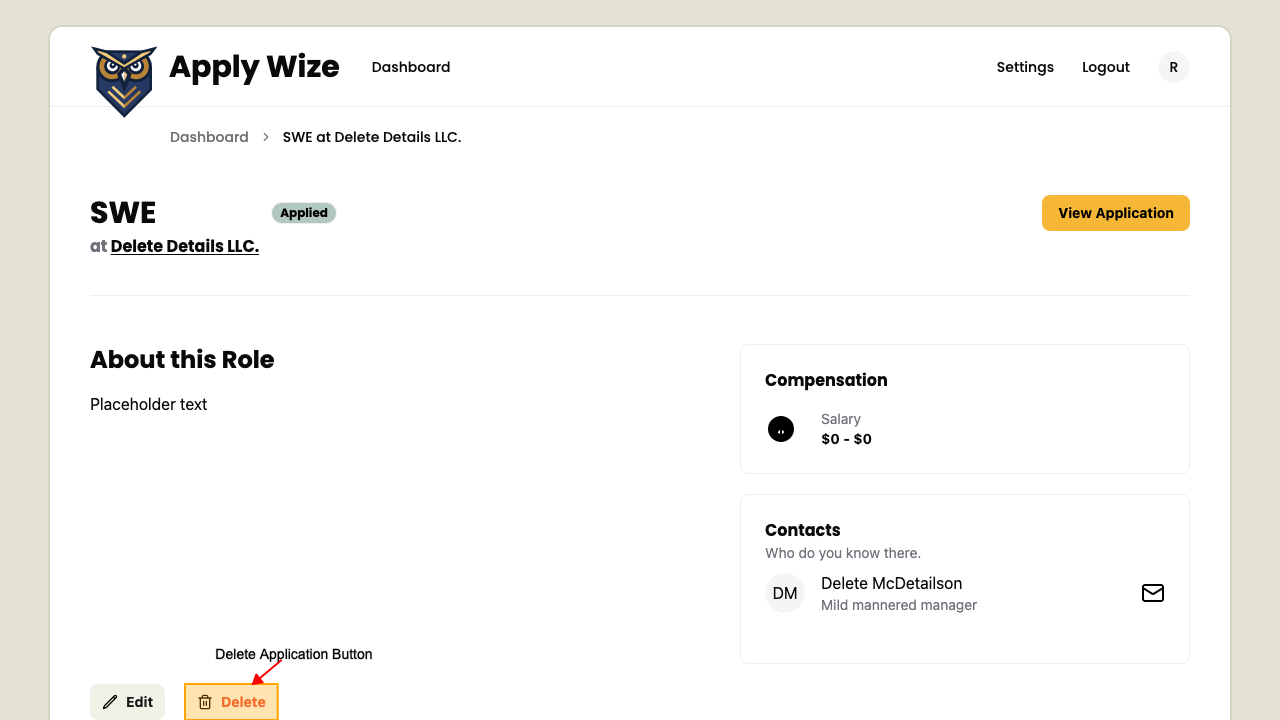Expand the About this Role section
Screen dimensions: 1280x720
(x=182, y=359)
